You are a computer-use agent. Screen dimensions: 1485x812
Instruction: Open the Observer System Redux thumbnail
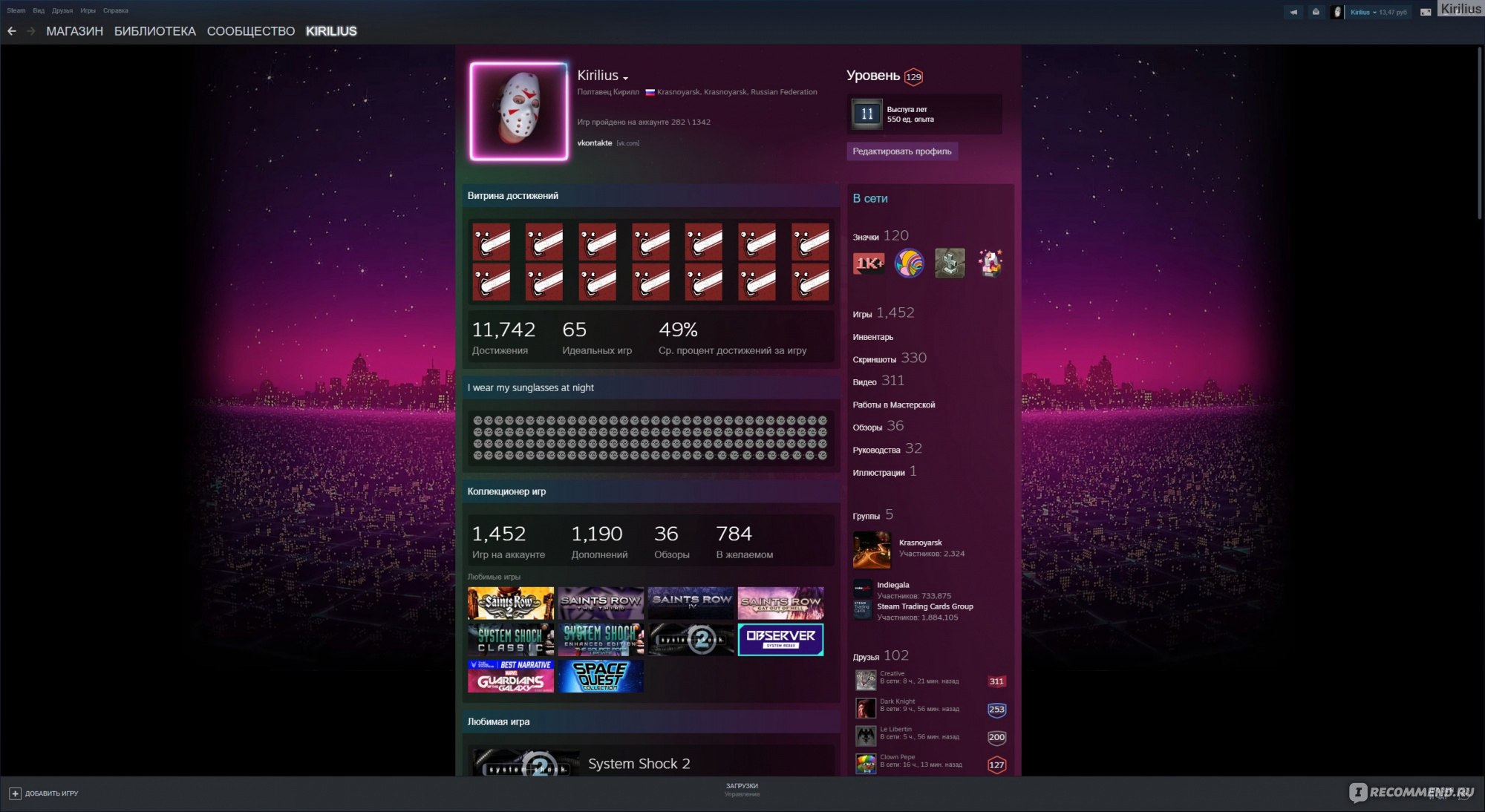click(x=780, y=640)
